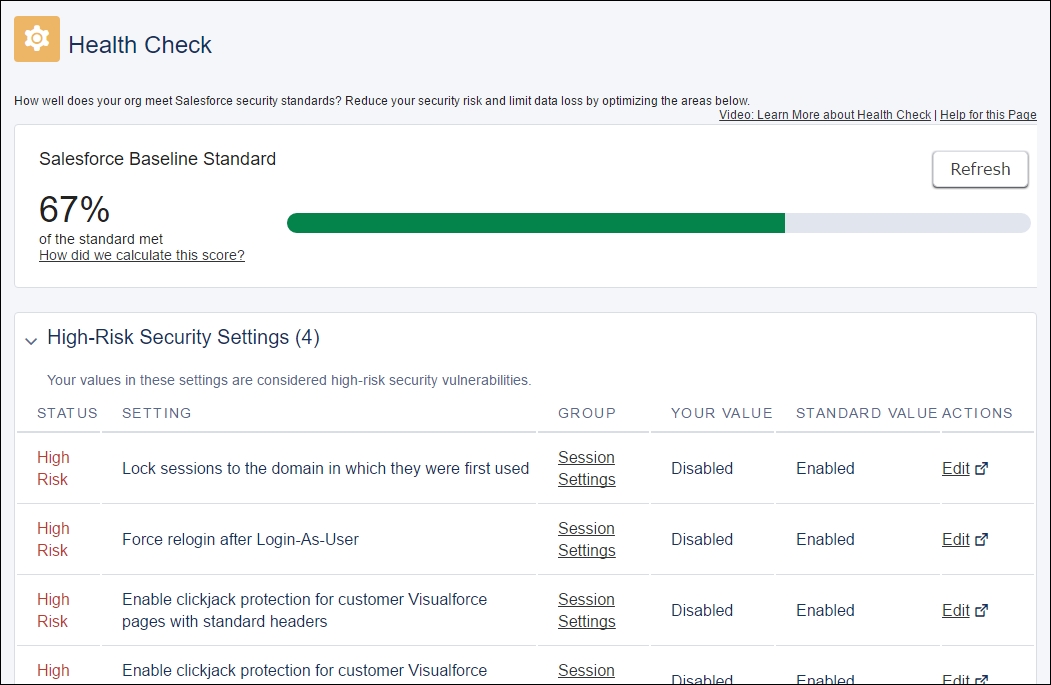Click the SETTING column header

point(157,414)
